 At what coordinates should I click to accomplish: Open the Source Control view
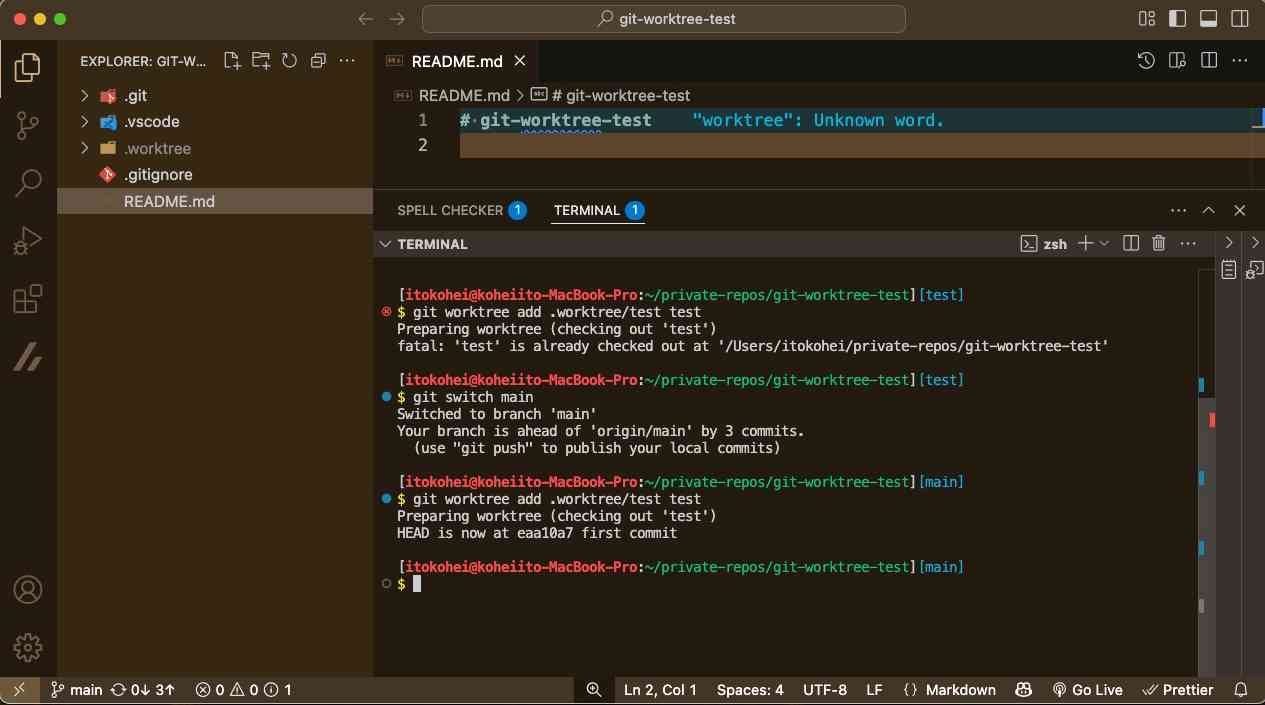[x=27, y=125]
